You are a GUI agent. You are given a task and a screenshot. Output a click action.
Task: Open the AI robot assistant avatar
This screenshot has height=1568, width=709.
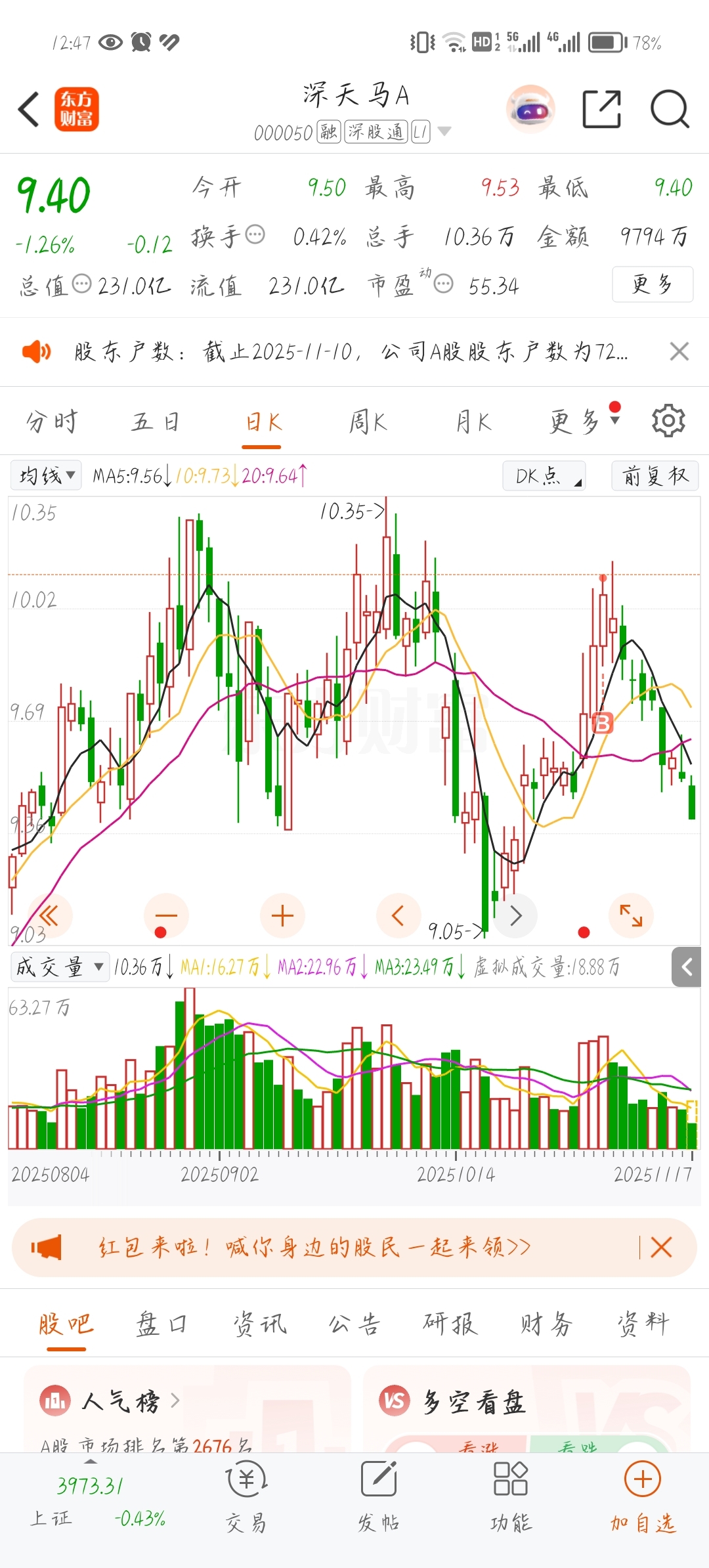pos(530,109)
